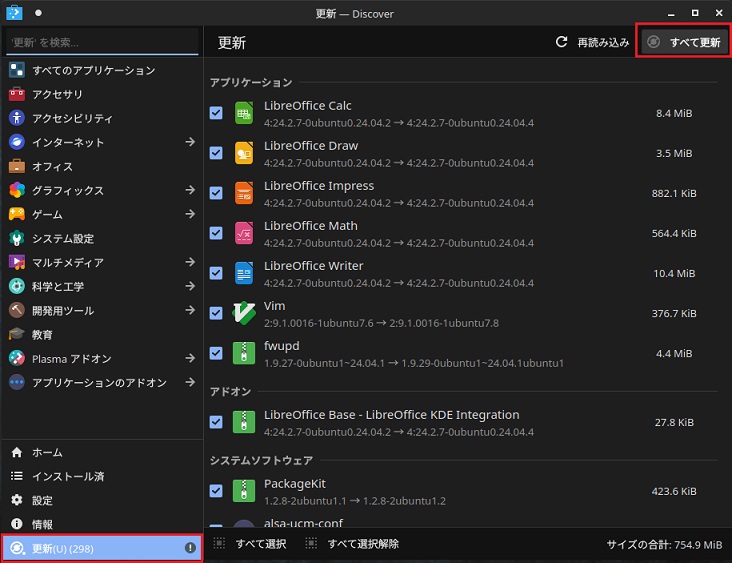Viewport: 732px width, 563px height.
Task: Uncheck the LibreOffice Calc update checkbox
Action: tap(216, 113)
